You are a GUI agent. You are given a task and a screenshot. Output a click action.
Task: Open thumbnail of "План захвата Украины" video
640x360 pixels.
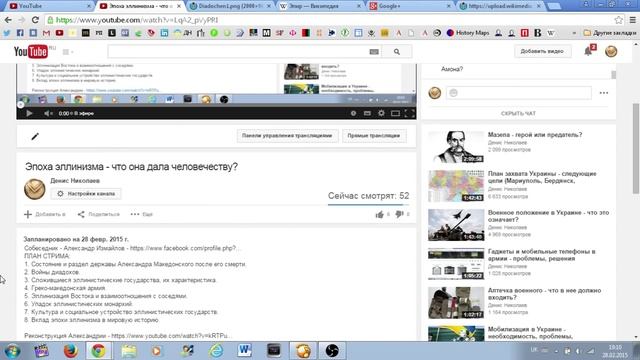[456, 186]
